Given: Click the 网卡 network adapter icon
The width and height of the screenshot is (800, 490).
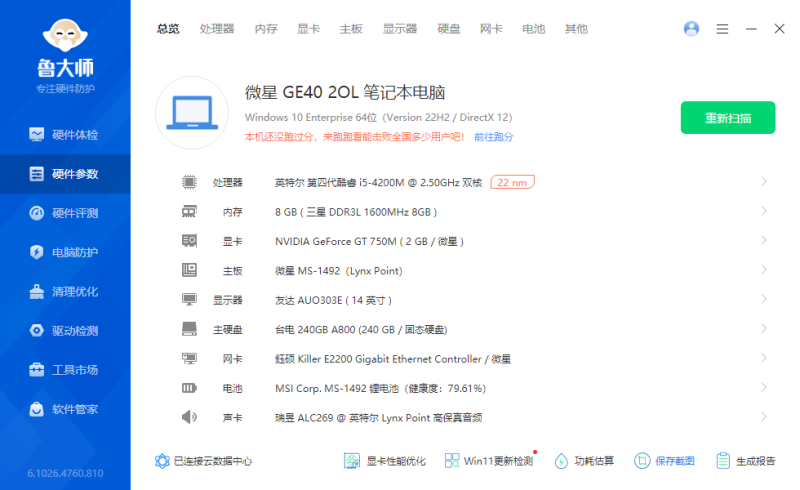Looking at the screenshot, I should tap(189, 358).
